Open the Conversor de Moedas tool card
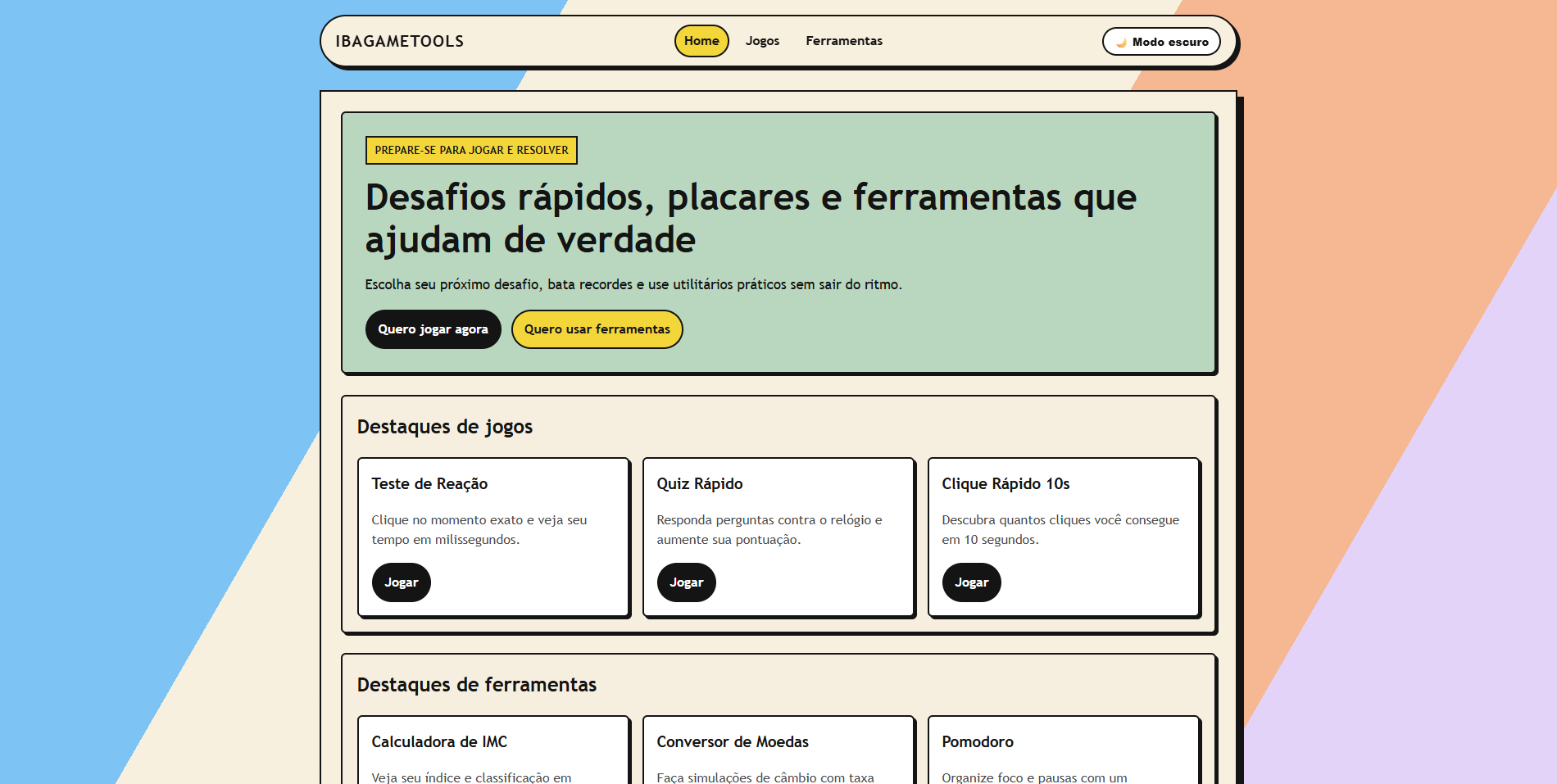This screenshot has height=784, width=1557. click(732, 741)
